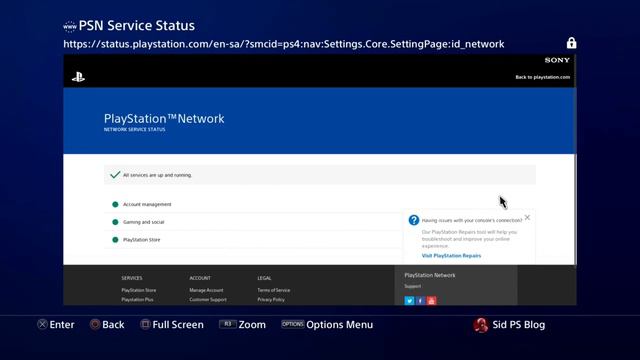The width and height of the screenshot is (640, 360).
Task: Click the green dot beside Account management
Action: (x=115, y=204)
